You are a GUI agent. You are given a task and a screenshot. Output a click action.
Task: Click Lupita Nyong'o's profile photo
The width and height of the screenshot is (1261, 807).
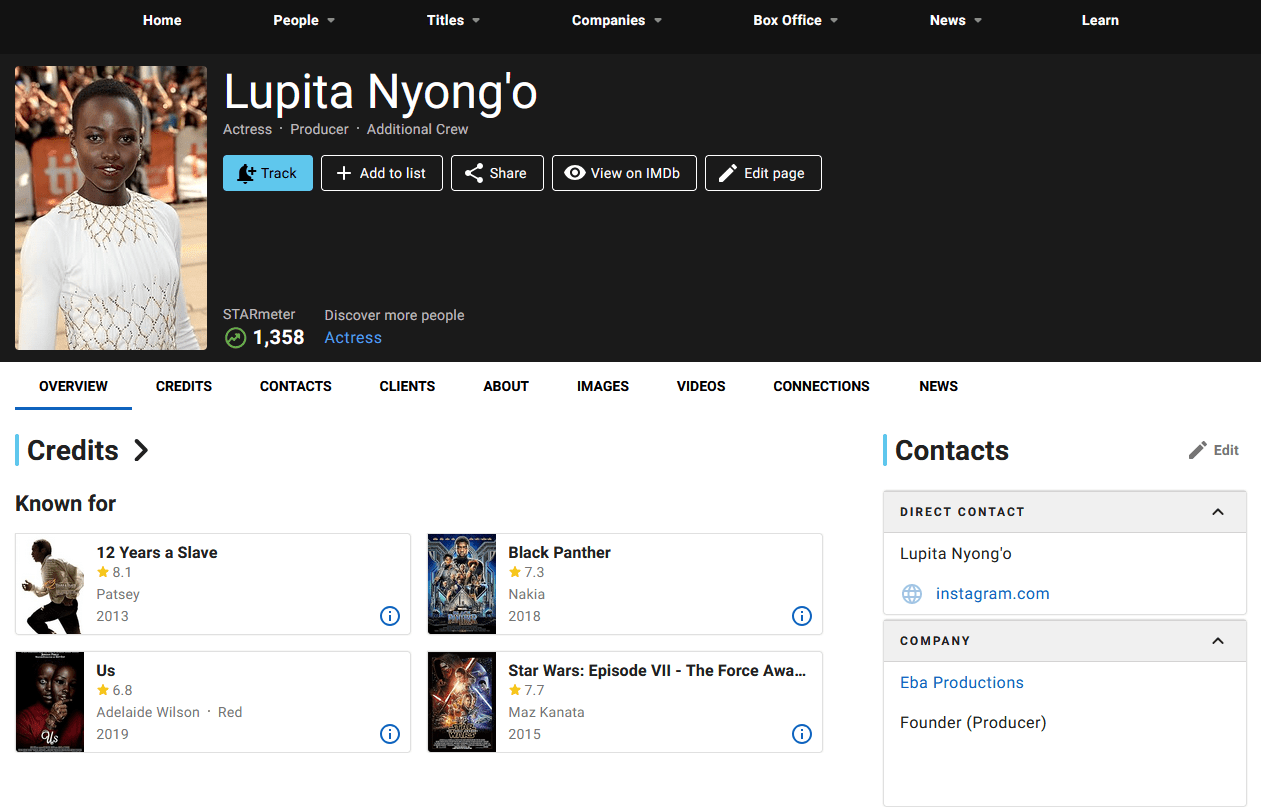(x=111, y=208)
